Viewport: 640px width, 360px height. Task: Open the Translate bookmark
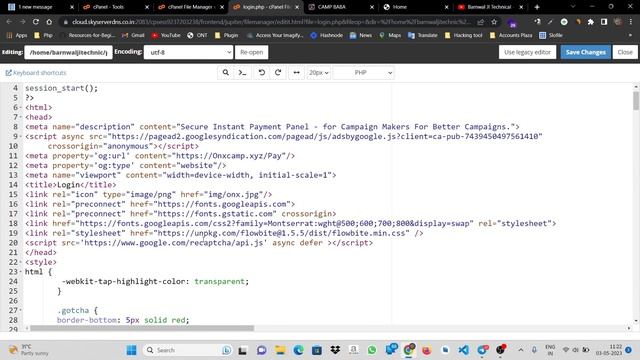click(x=423, y=36)
